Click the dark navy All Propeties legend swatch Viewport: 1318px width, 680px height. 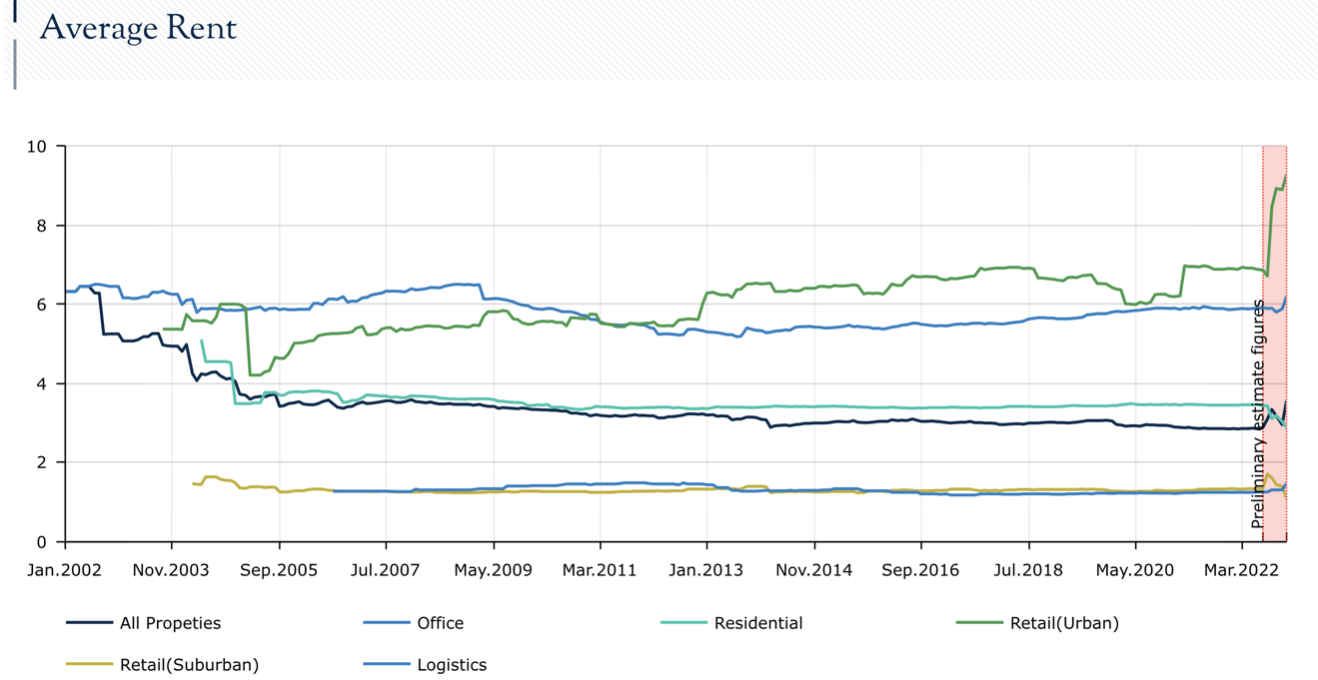tap(88, 623)
